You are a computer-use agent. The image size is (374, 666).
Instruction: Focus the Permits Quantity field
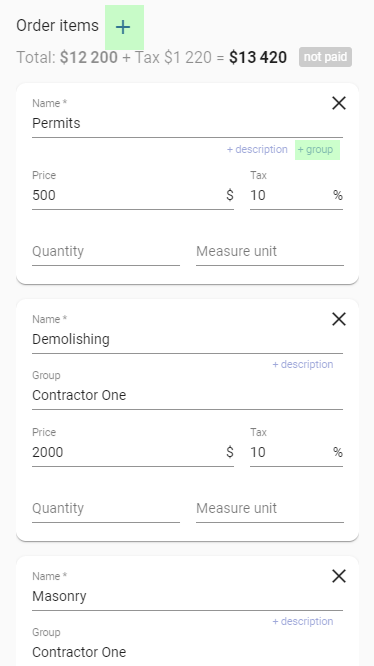[x=106, y=251]
